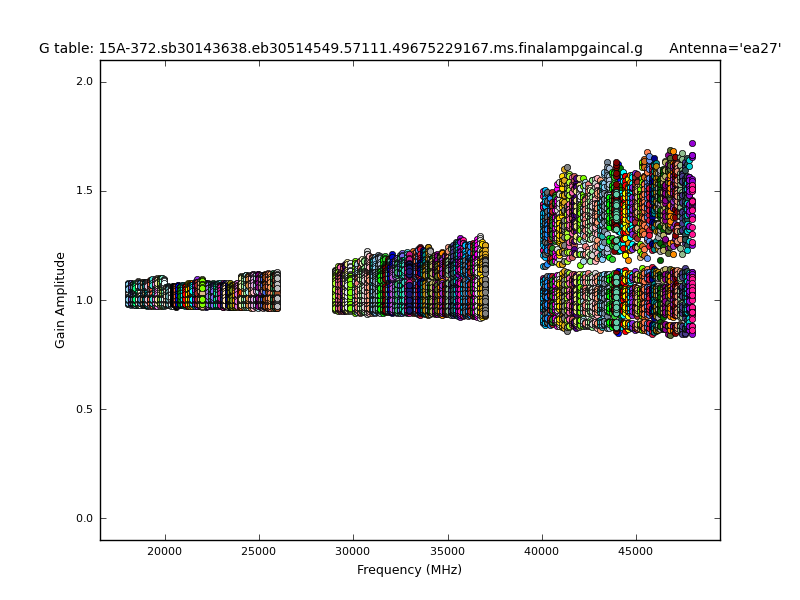
Task: Click the 30000 x-axis tick label
Action: 353,551
